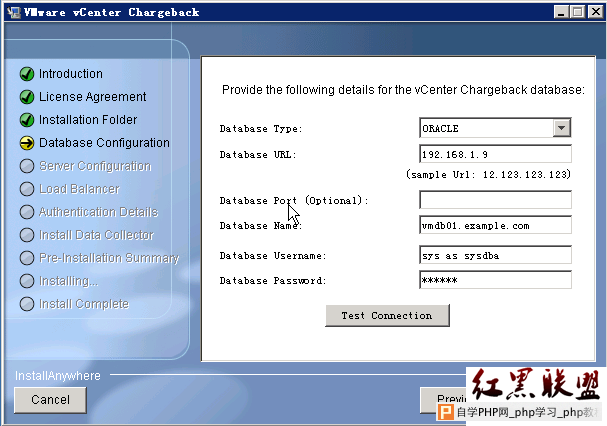
Task: Close the vCenter Chargeback installer window
Action: [x=595, y=12]
